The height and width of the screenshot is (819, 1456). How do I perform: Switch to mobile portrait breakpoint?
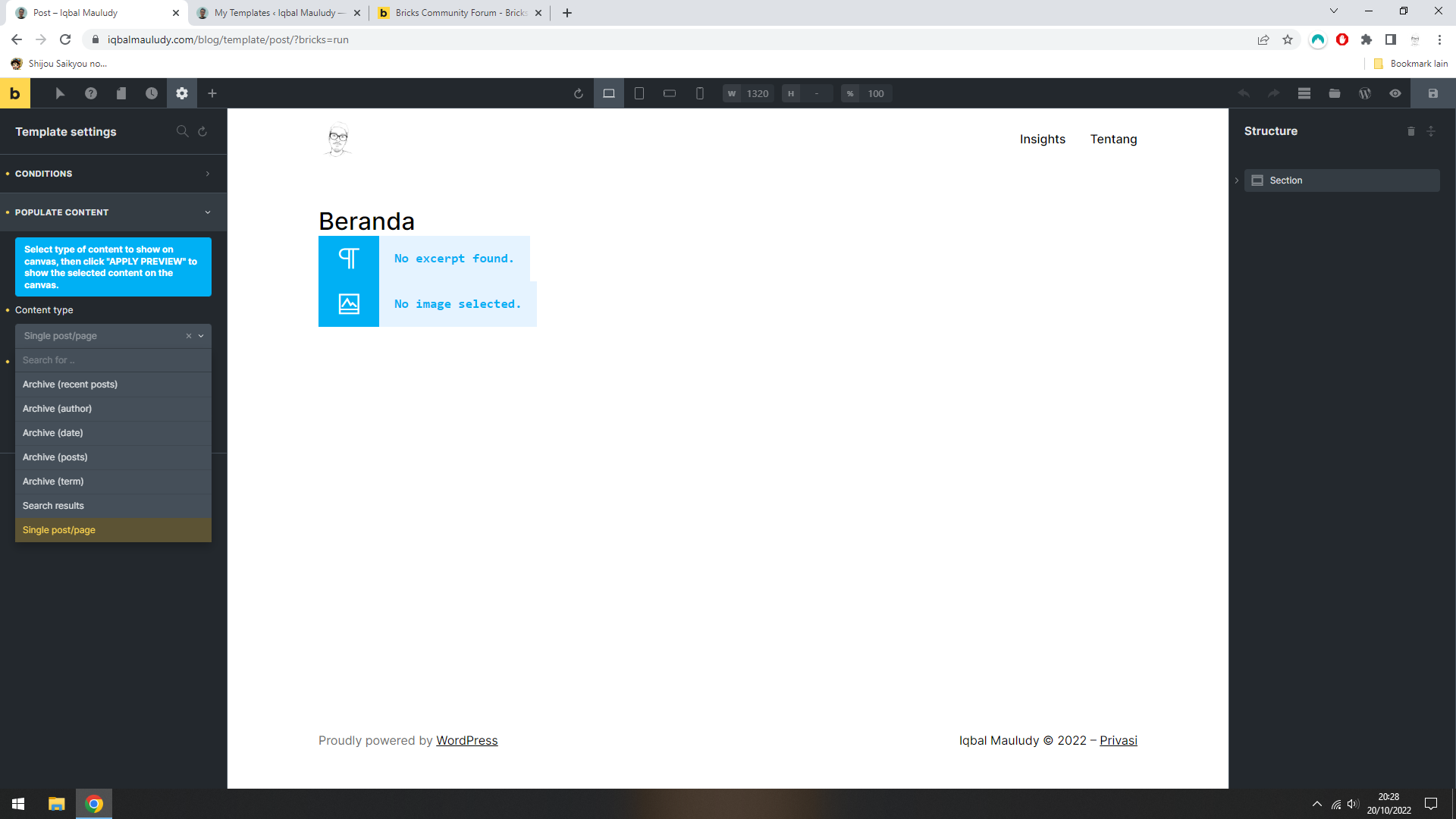point(700,93)
